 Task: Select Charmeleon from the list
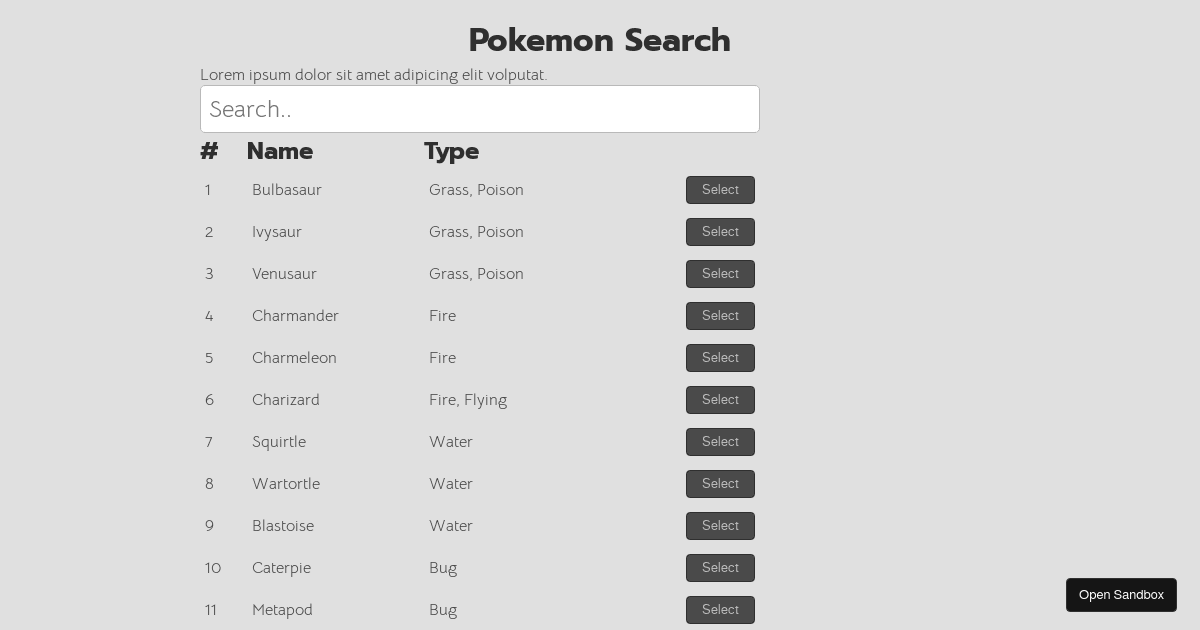[720, 358]
